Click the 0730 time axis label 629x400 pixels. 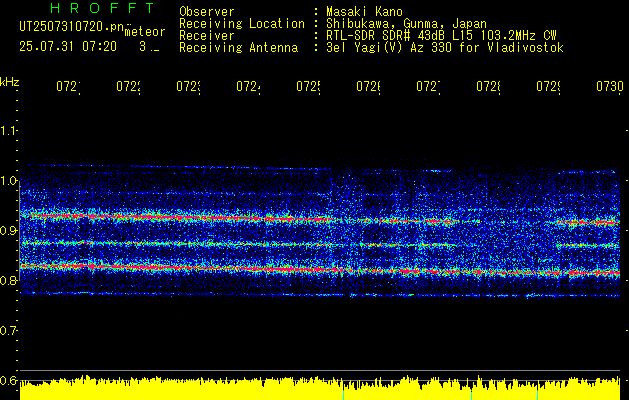tap(610, 87)
